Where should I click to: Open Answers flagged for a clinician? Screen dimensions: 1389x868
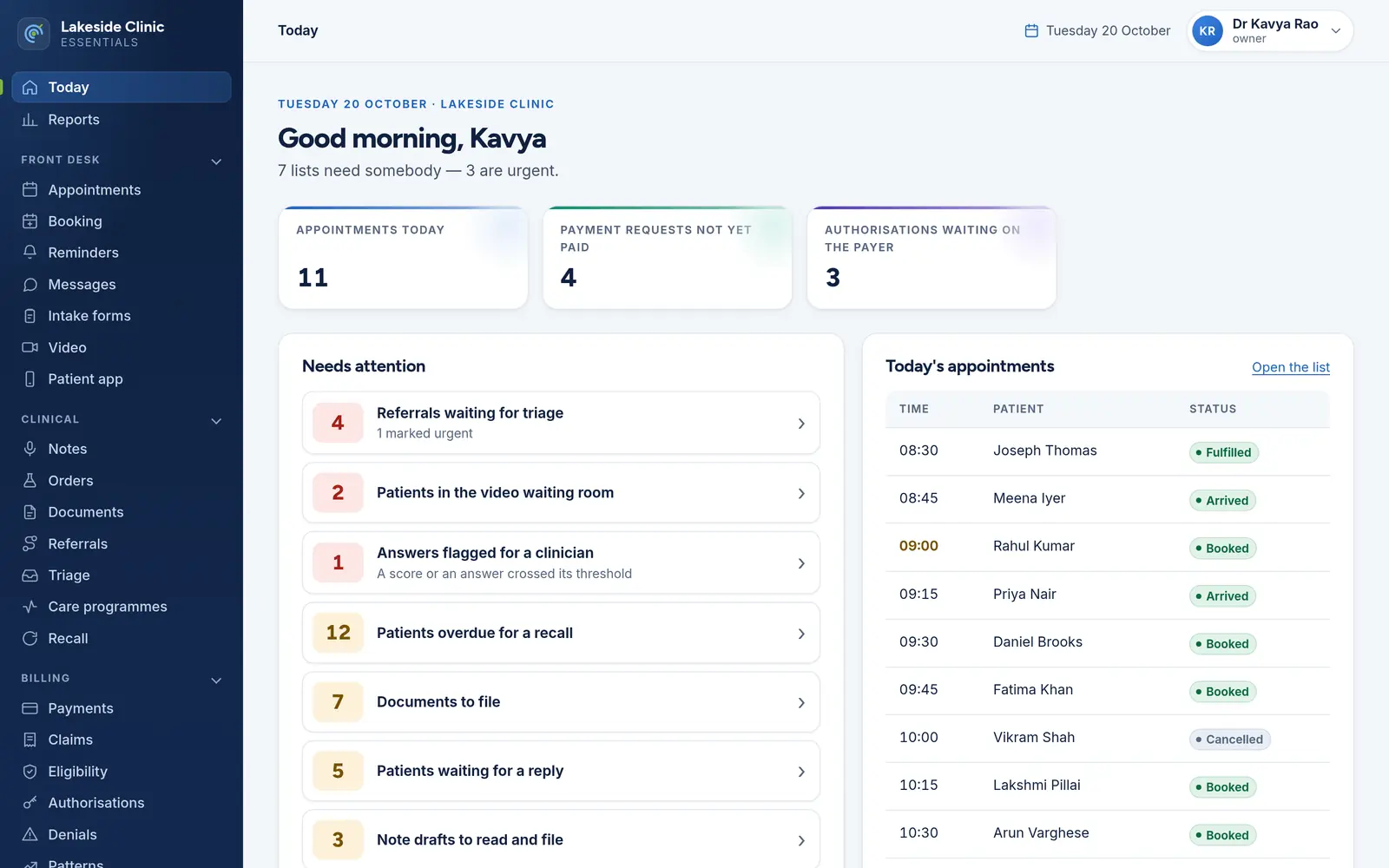[561, 562]
